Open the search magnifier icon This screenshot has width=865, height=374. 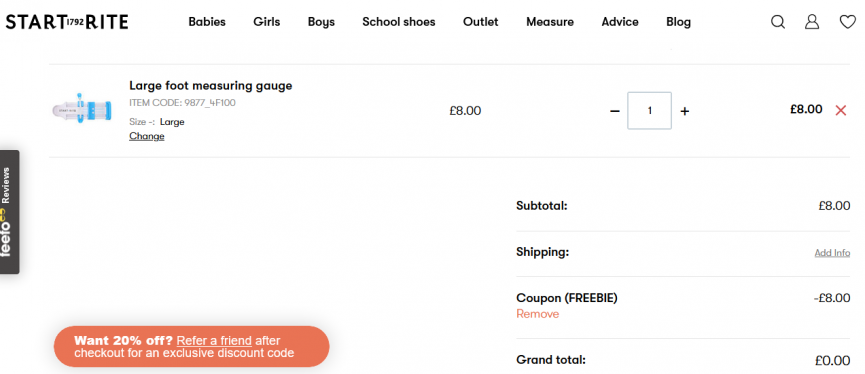[x=778, y=22]
